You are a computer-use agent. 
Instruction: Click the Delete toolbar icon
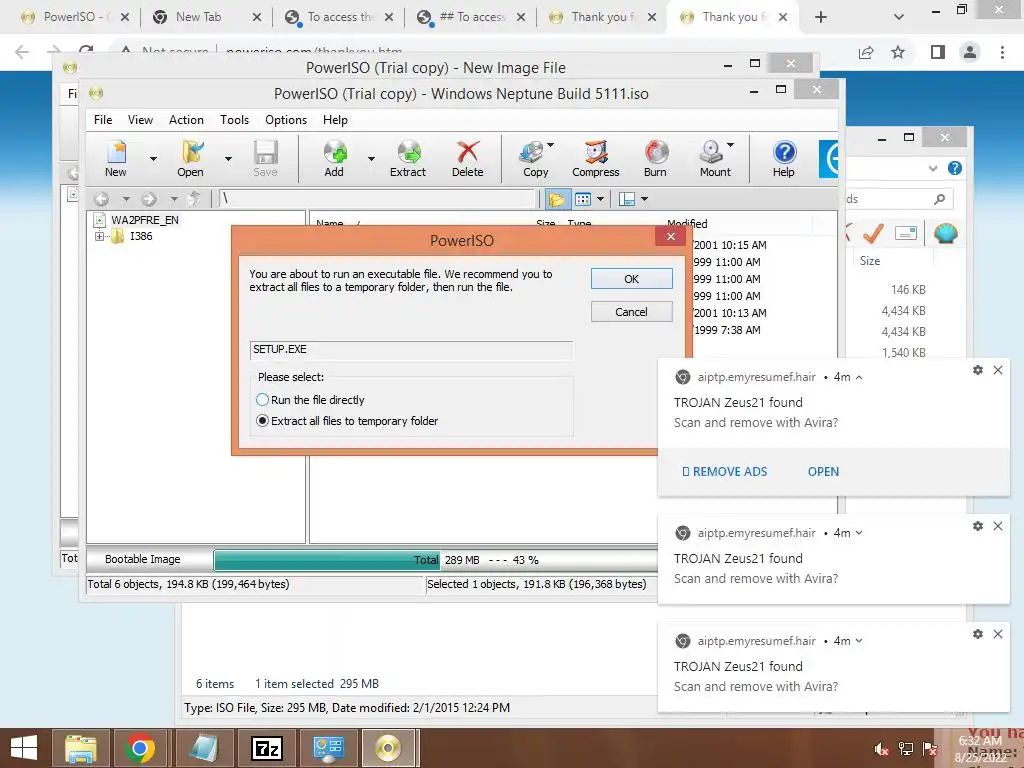pyautogui.click(x=468, y=158)
